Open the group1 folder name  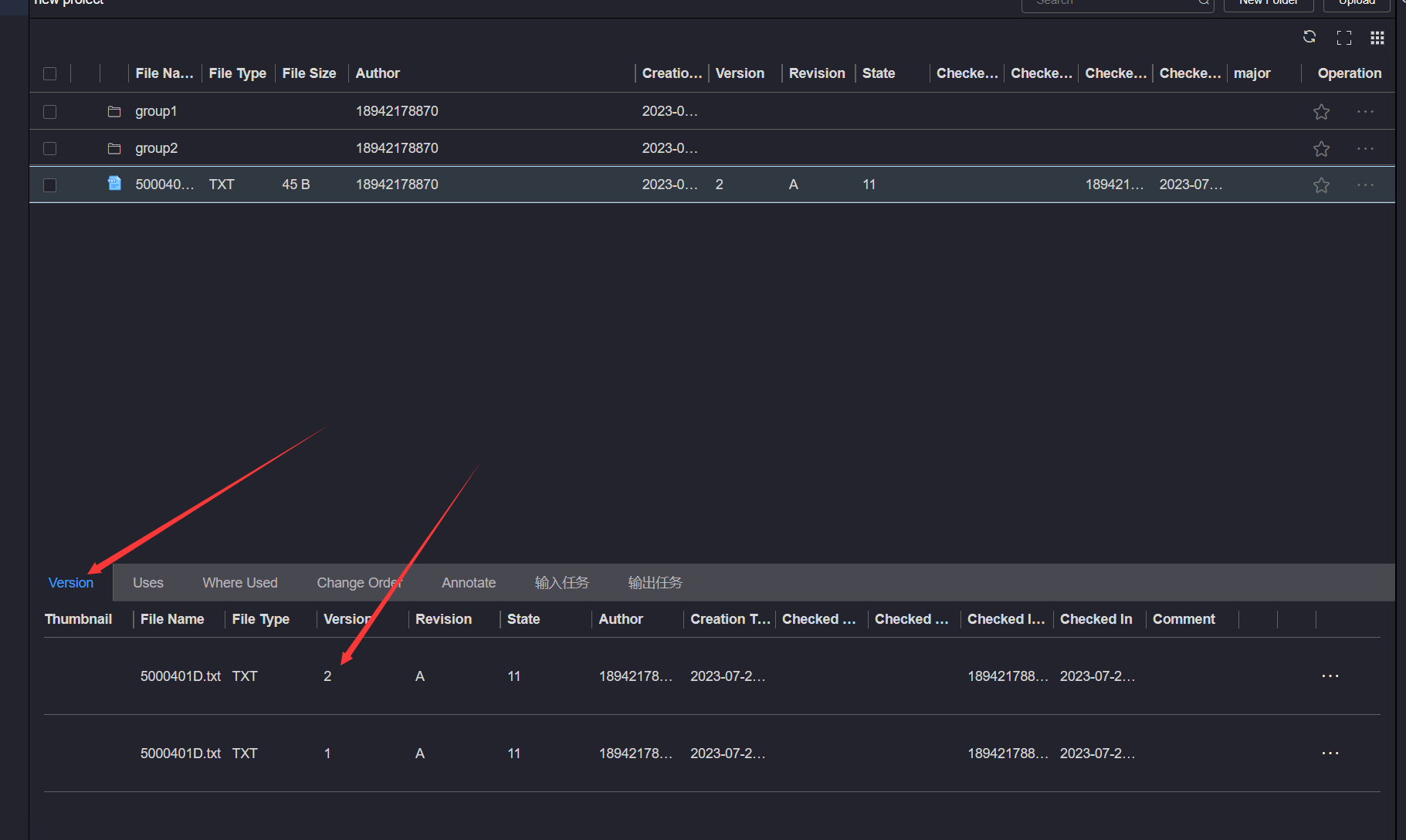click(x=156, y=111)
